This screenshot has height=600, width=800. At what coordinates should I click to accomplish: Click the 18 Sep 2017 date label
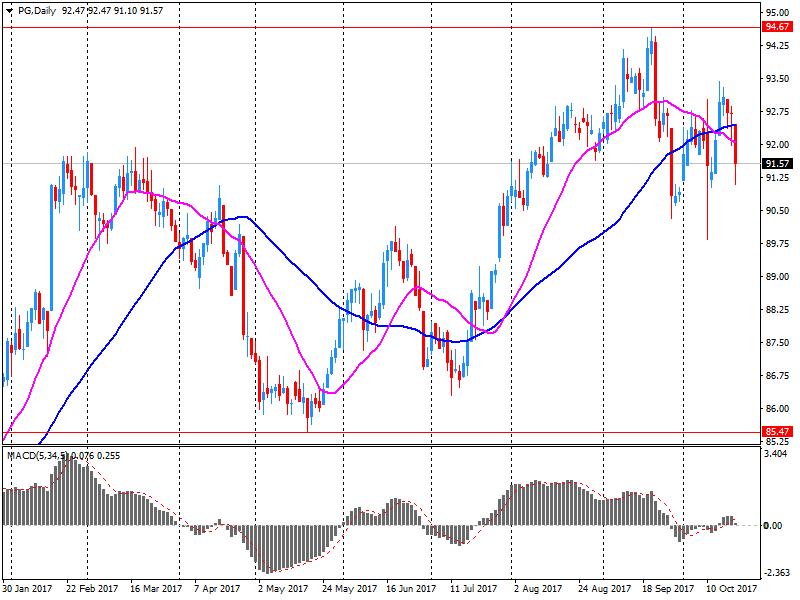pyautogui.click(x=668, y=589)
